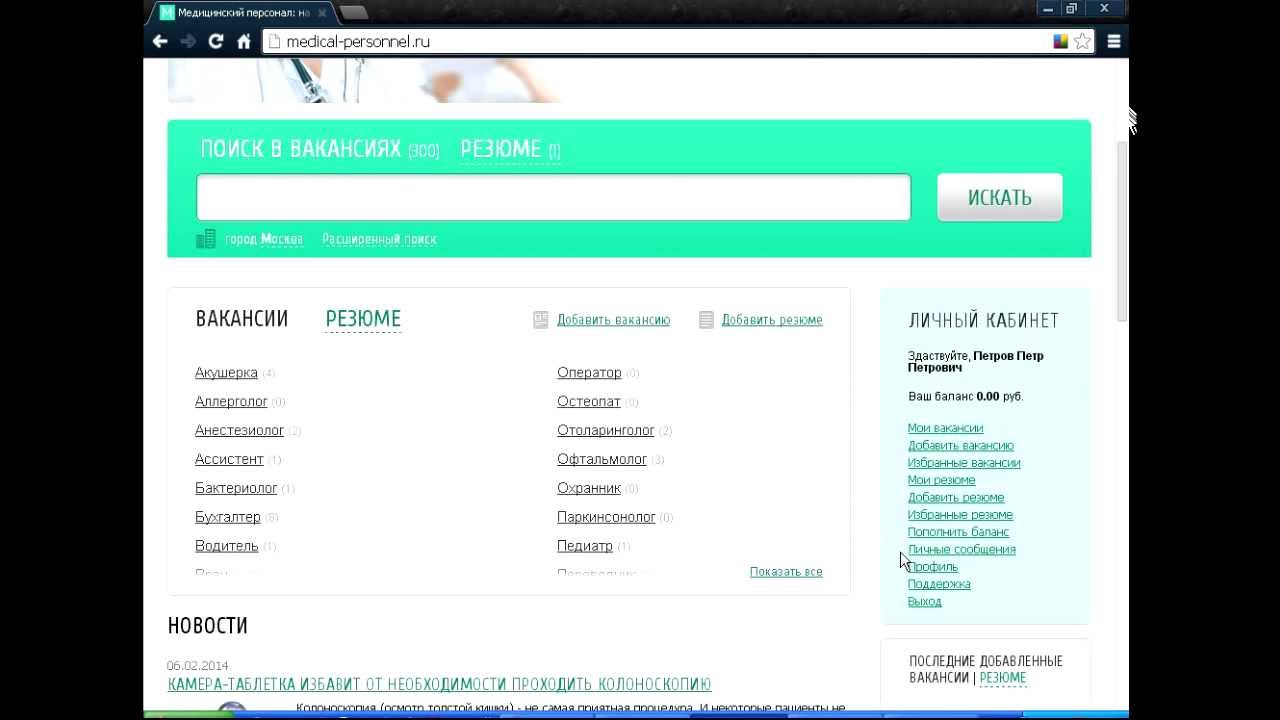The width and height of the screenshot is (1280, 720).
Task: Open the Аллерголог category
Action: [x=231, y=402]
